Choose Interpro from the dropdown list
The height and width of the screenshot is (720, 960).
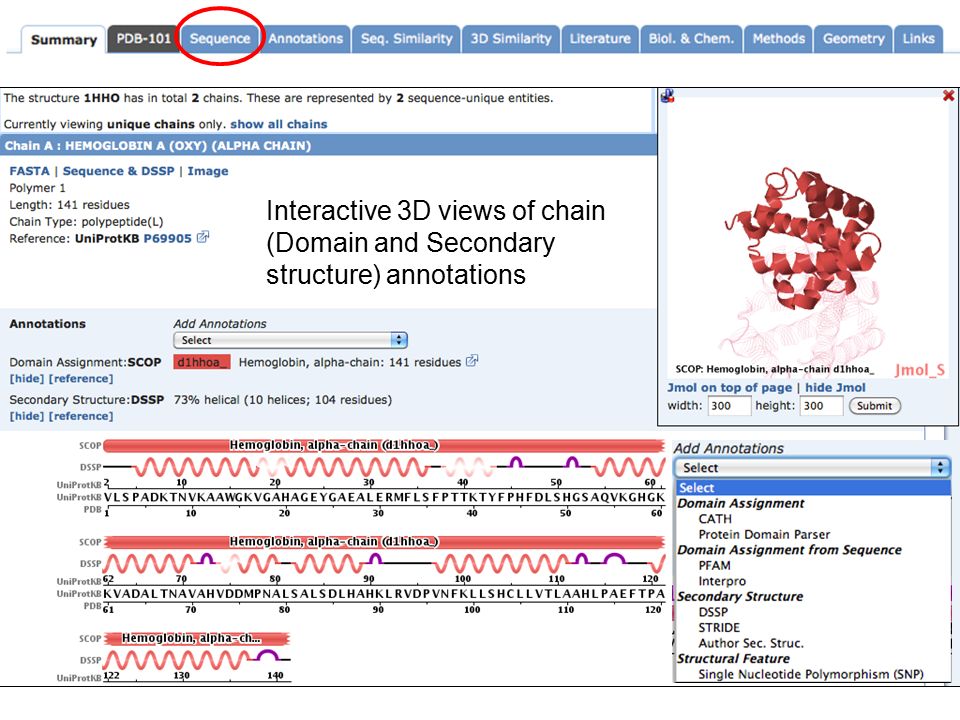(722, 582)
